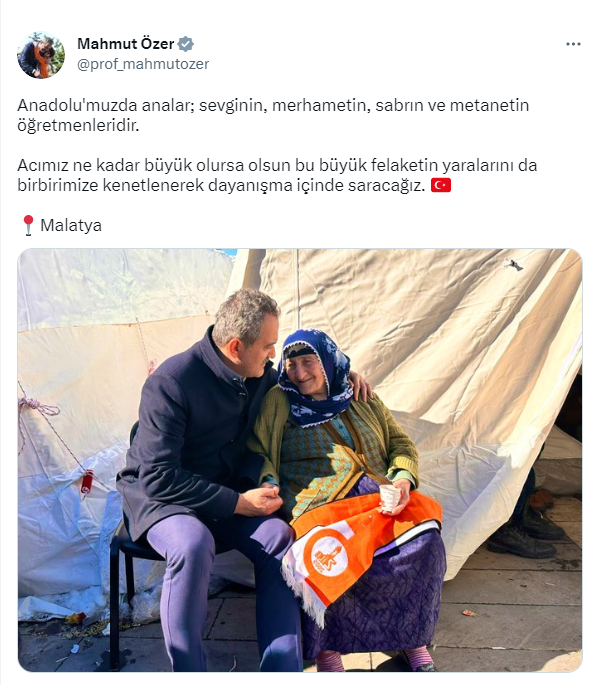Click the circular logo on the orange scarf
This screenshot has width=599, height=685.
pyautogui.click(x=328, y=556)
